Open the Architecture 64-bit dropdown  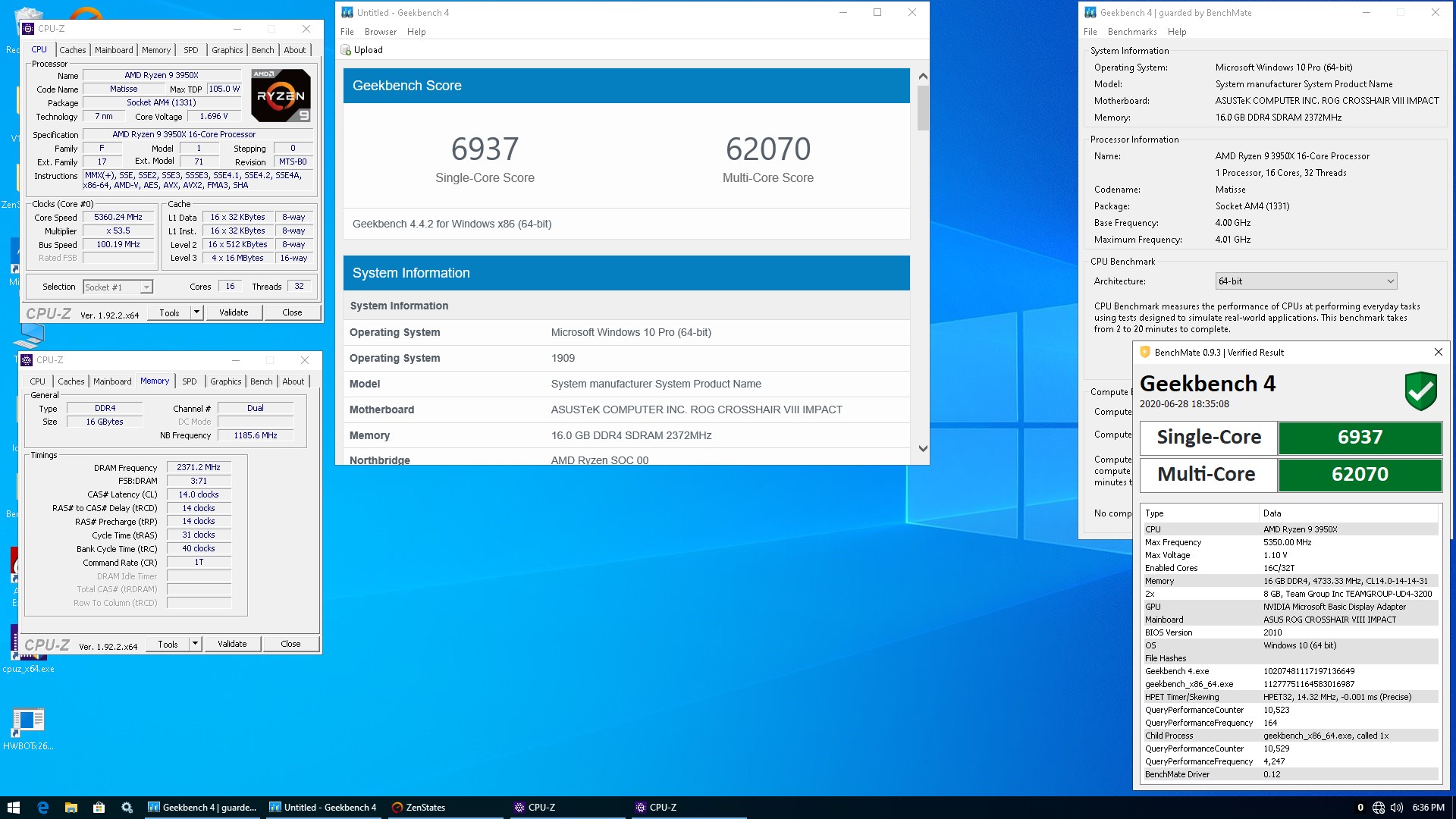(1306, 281)
